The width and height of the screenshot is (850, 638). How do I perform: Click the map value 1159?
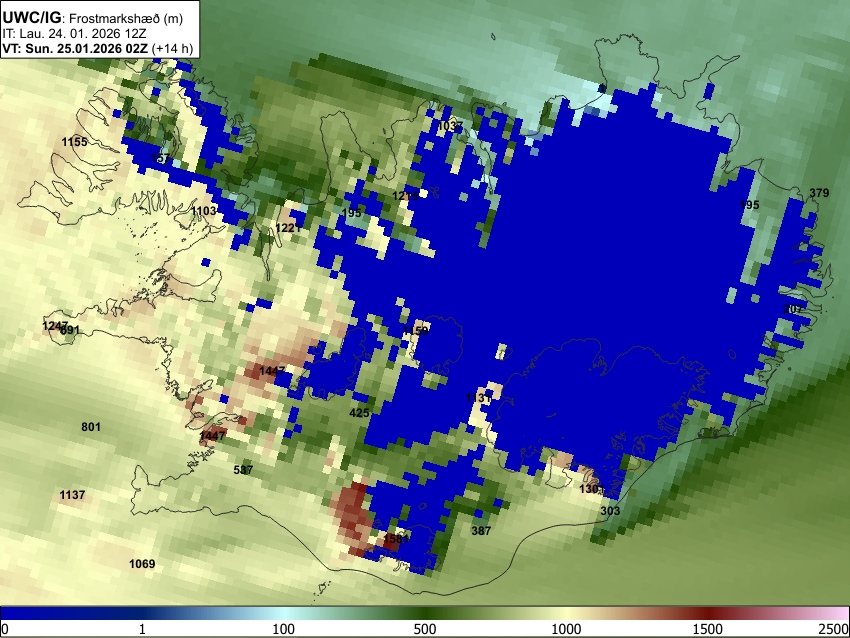point(416,331)
